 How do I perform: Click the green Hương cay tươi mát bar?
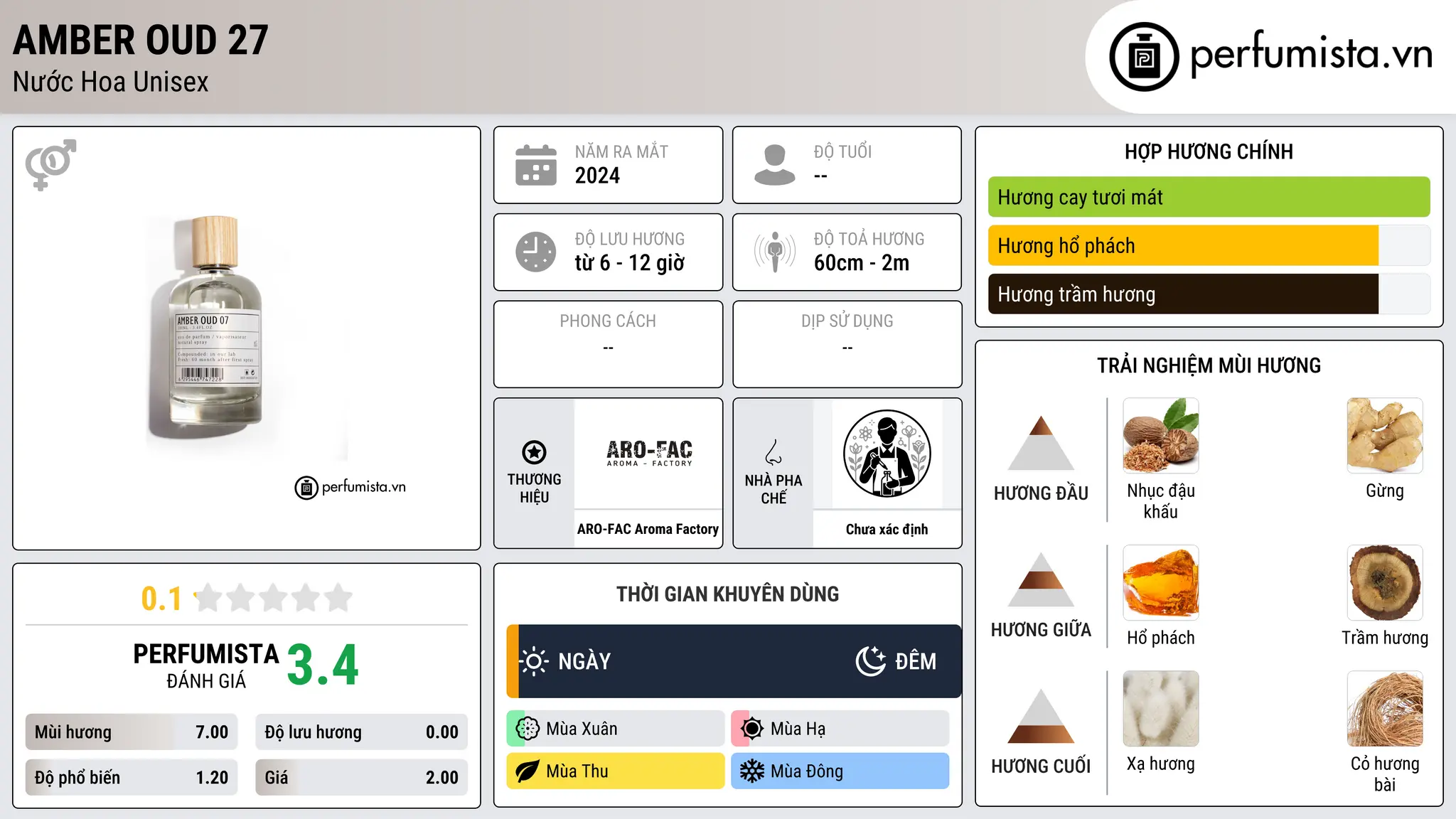coord(1209,197)
